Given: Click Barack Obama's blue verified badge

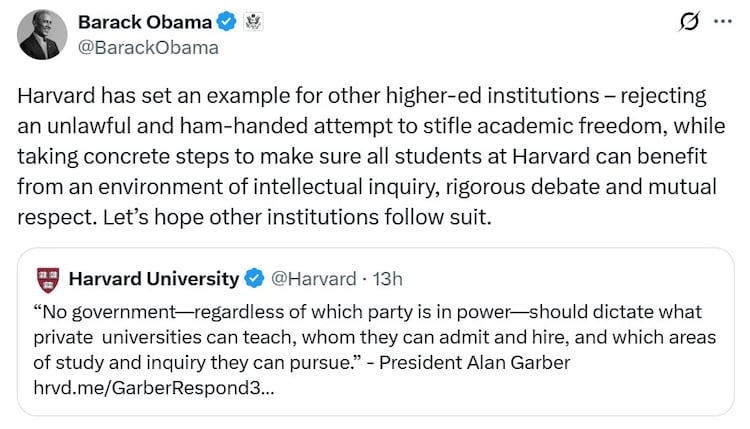Looking at the screenshot, I should coord(227,21).
